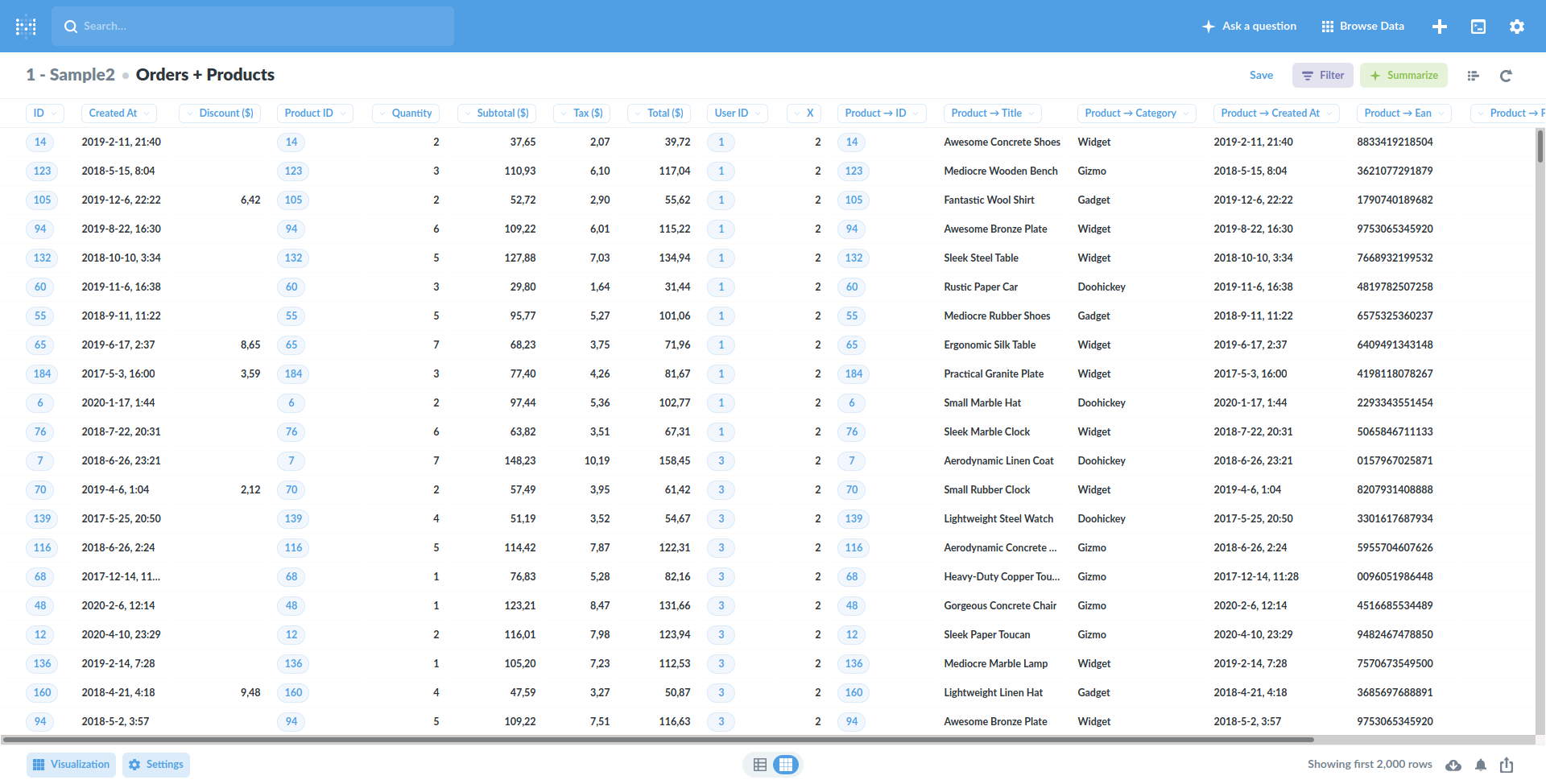Set up an alert with the bell icon
This screenshot has width=1546, height=784.
pos(1480,765)
